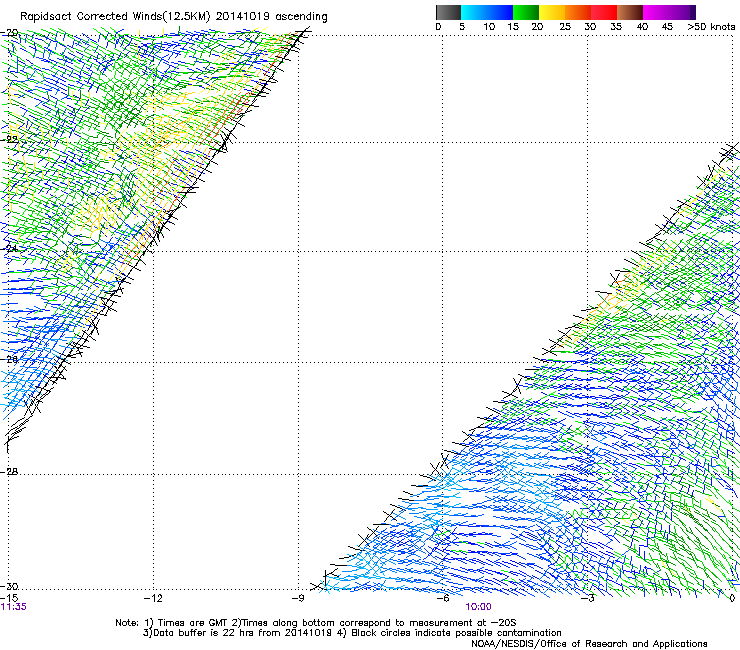The width and height of the screenshot is (740, 650).
Task: Click the '25' legend scale number
Action: click(x=565, y=27)
